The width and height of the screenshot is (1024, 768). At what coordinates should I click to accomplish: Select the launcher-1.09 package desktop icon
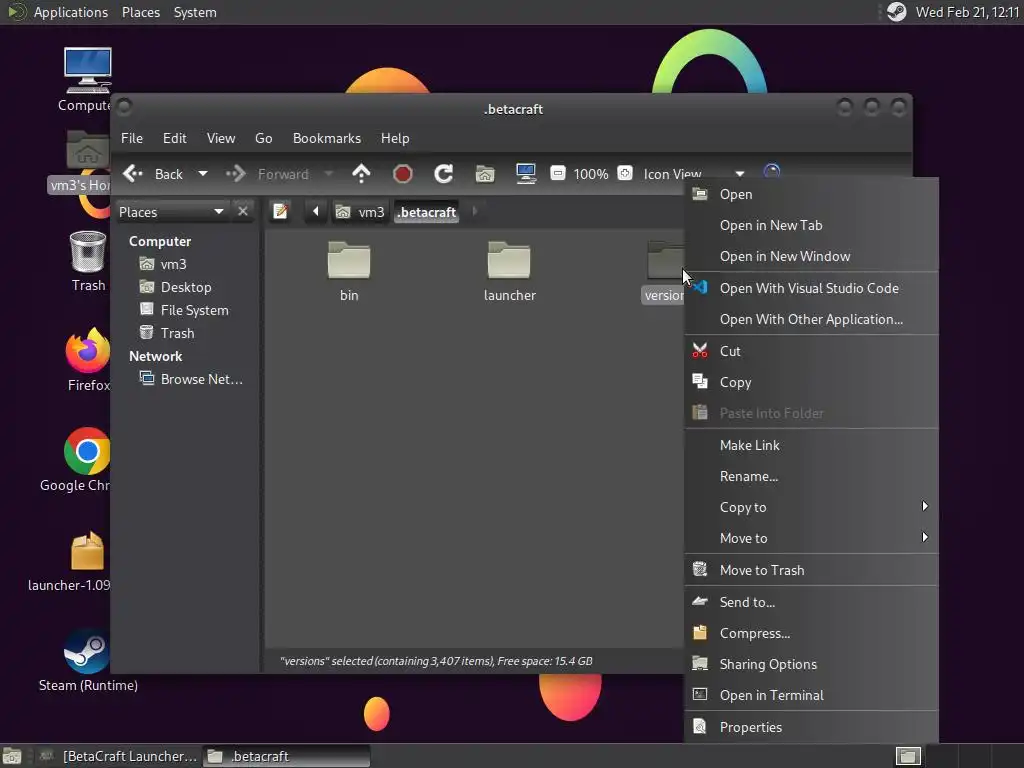pos(71,561)
